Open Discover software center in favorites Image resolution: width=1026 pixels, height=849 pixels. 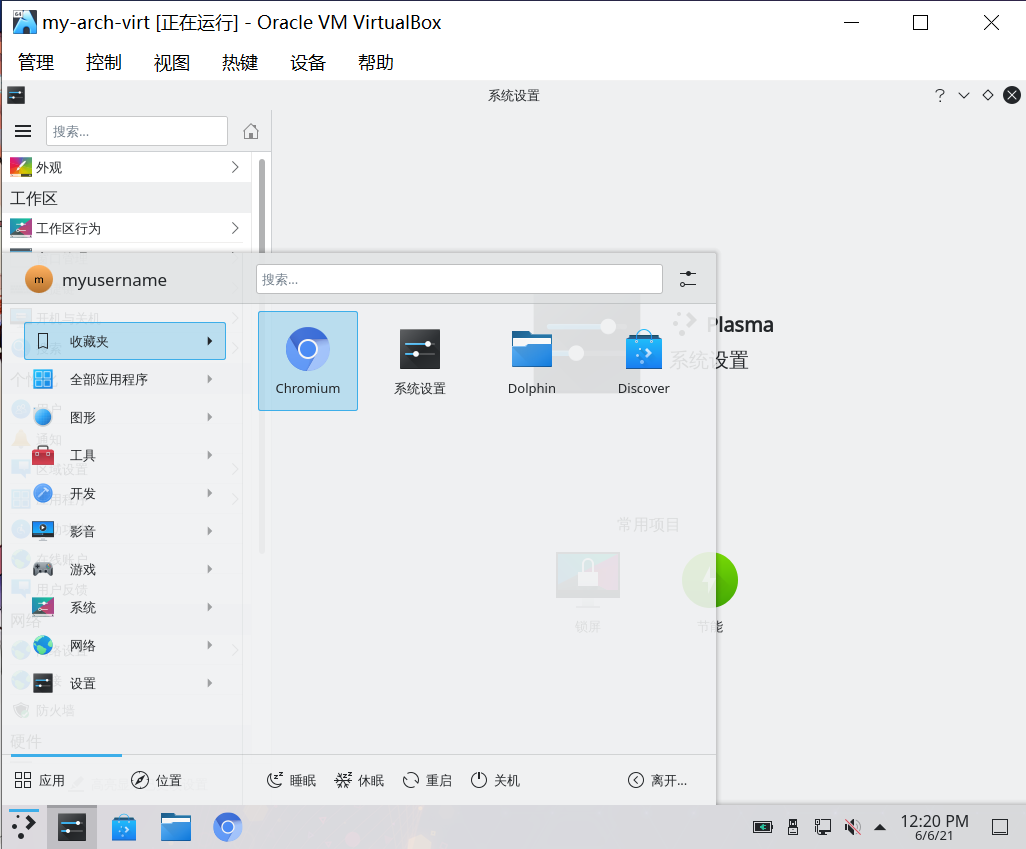(643, 360)
